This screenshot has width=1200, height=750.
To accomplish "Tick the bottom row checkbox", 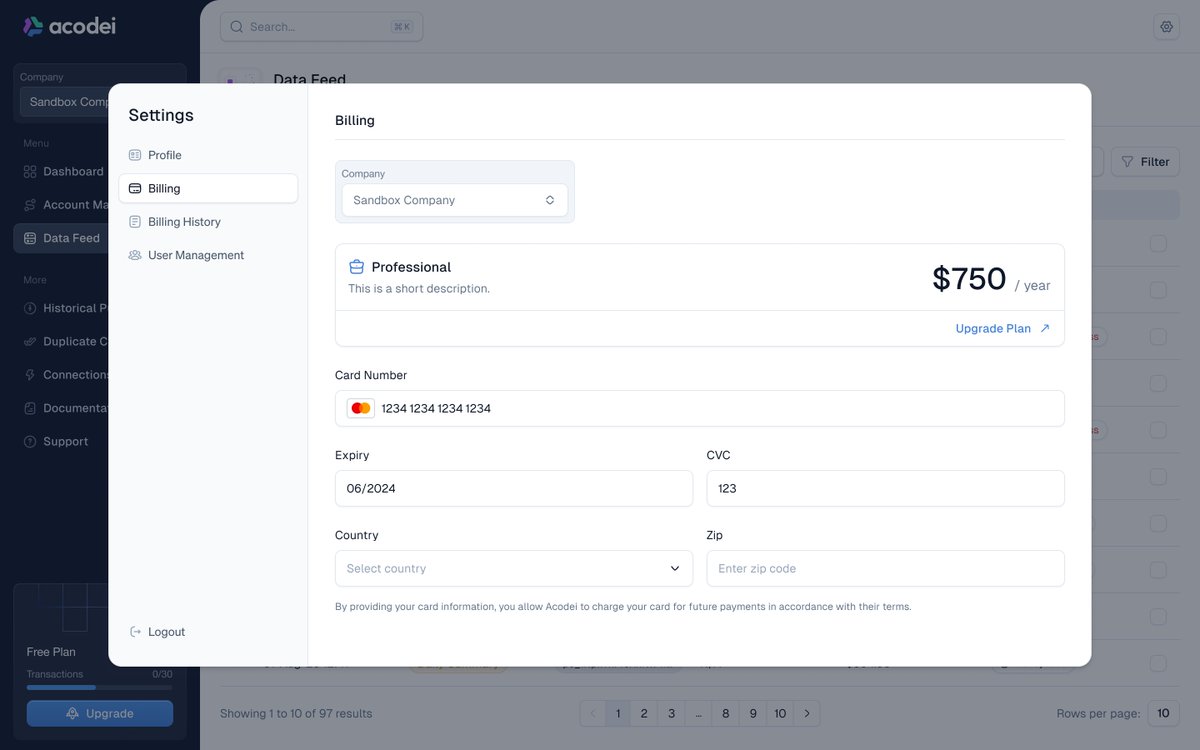I will 1158,663.
